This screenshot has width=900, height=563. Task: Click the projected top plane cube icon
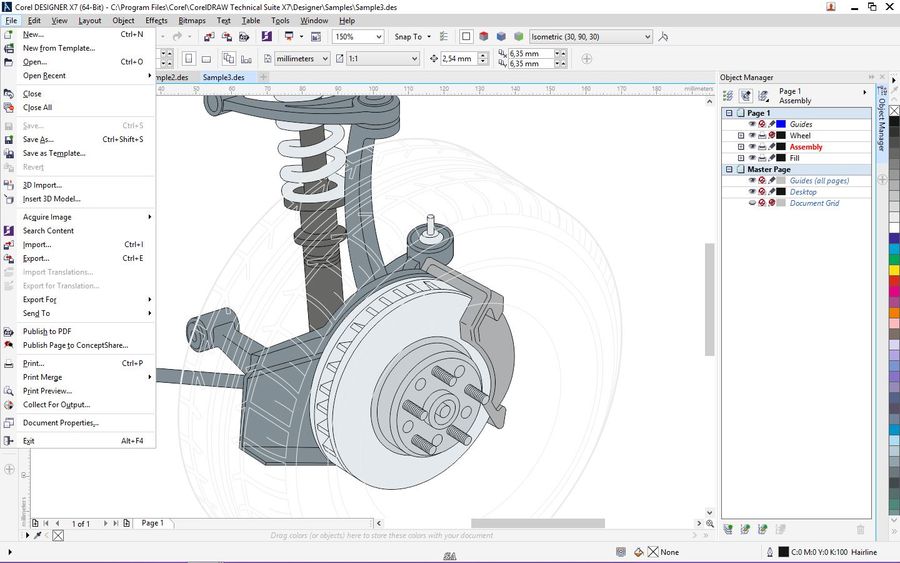tap(484, 37)
